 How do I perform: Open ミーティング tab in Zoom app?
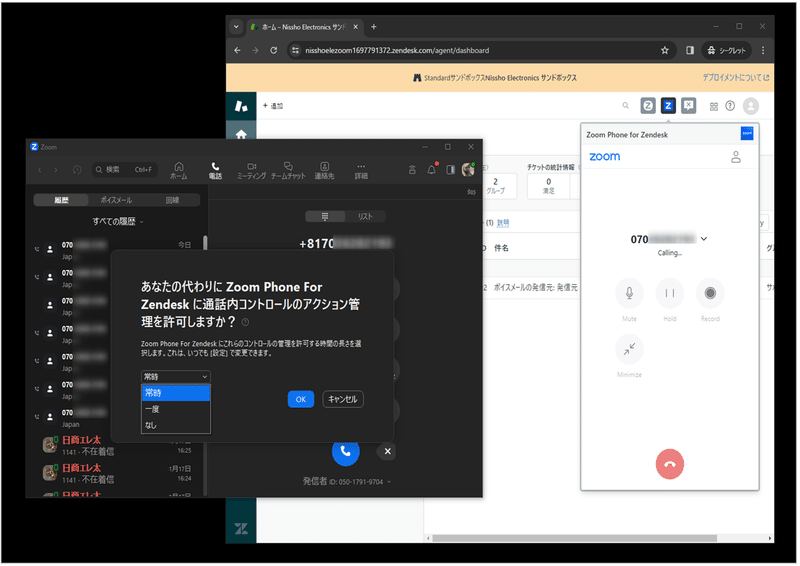pyautogui.click(x=252, y=171)
